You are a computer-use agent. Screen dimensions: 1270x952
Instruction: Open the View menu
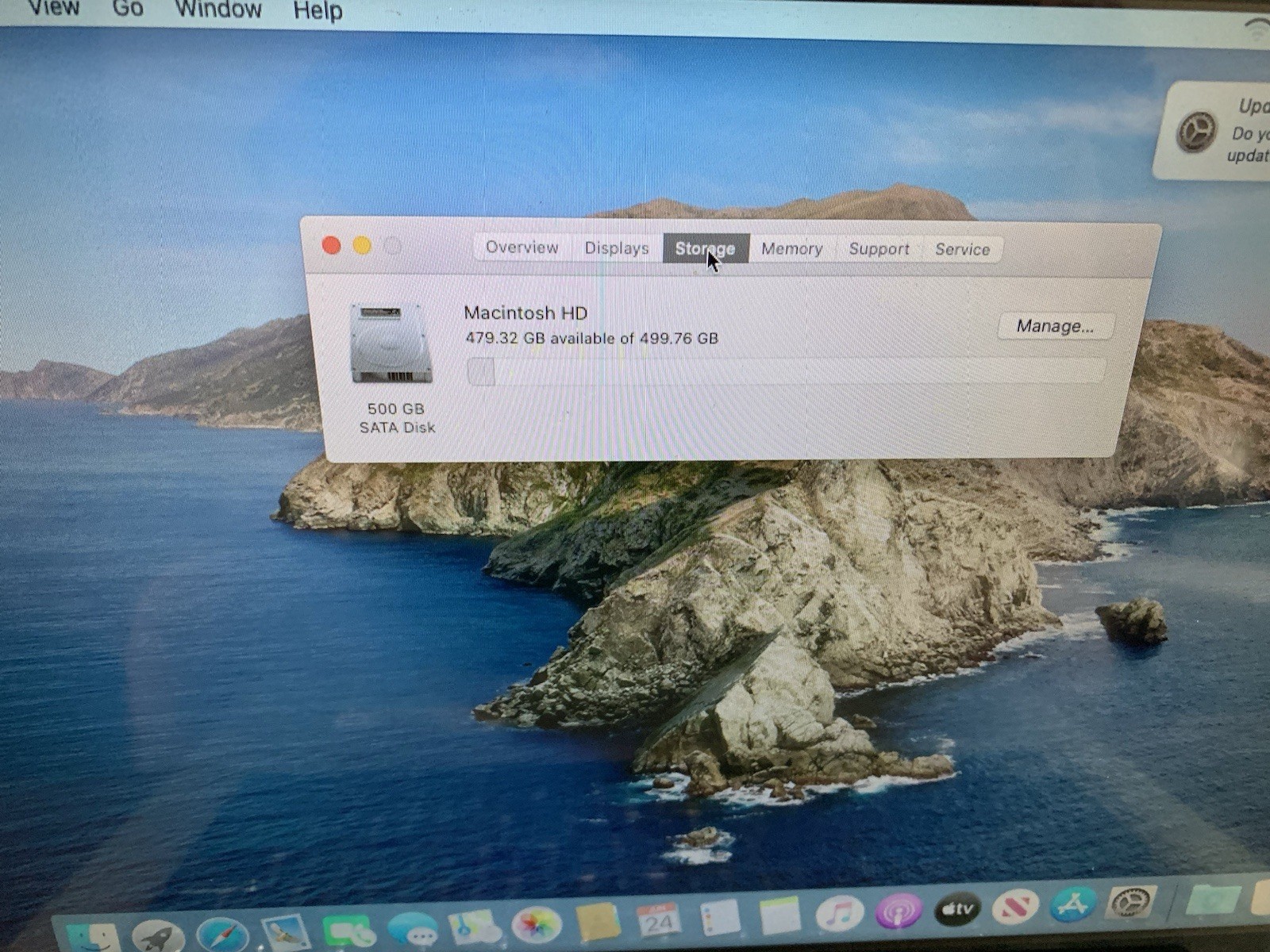(53, 8)
